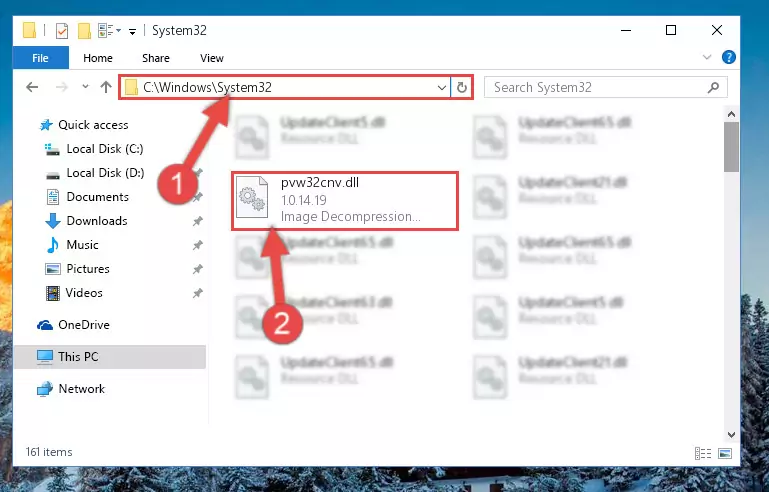Switch to the Share ribbon tab
The width and height of the screenshot is (769, 492).
(155, 58)
